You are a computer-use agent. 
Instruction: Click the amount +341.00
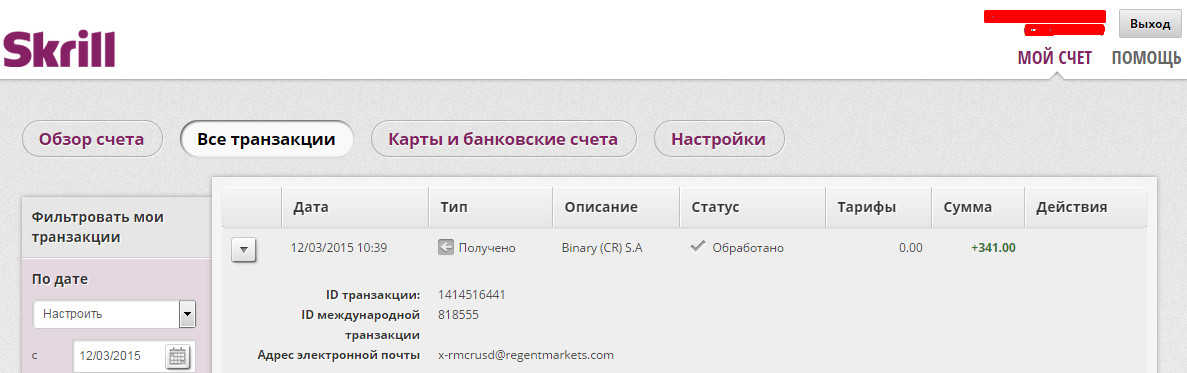993,247
